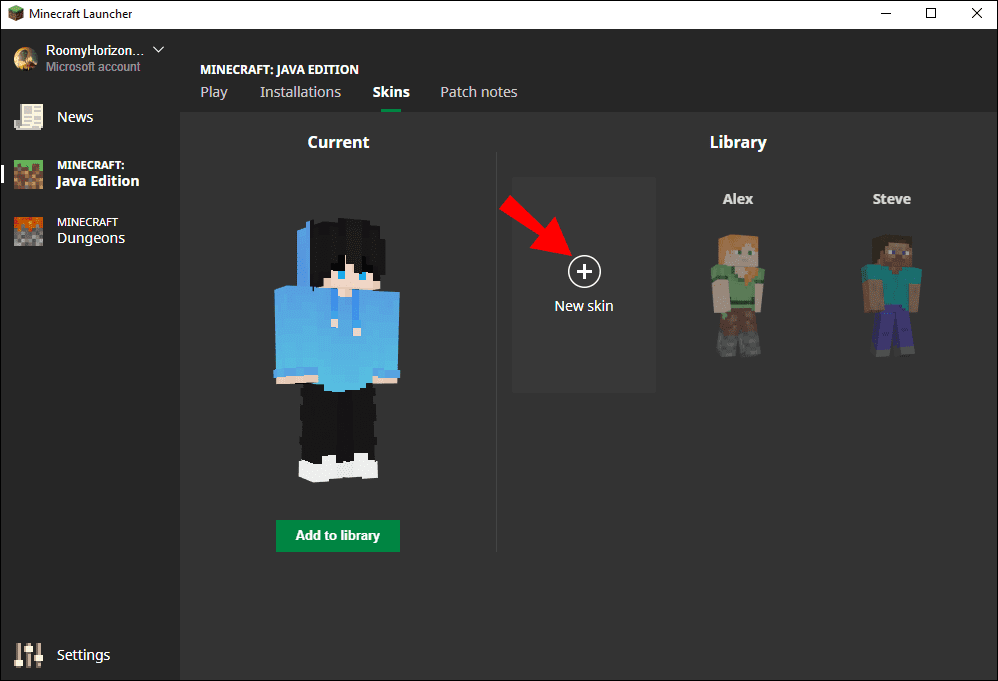Maximize the Minecraft Launcher window
The height and width of the screenshot is (681, 998).
click(x=931, y=14)
